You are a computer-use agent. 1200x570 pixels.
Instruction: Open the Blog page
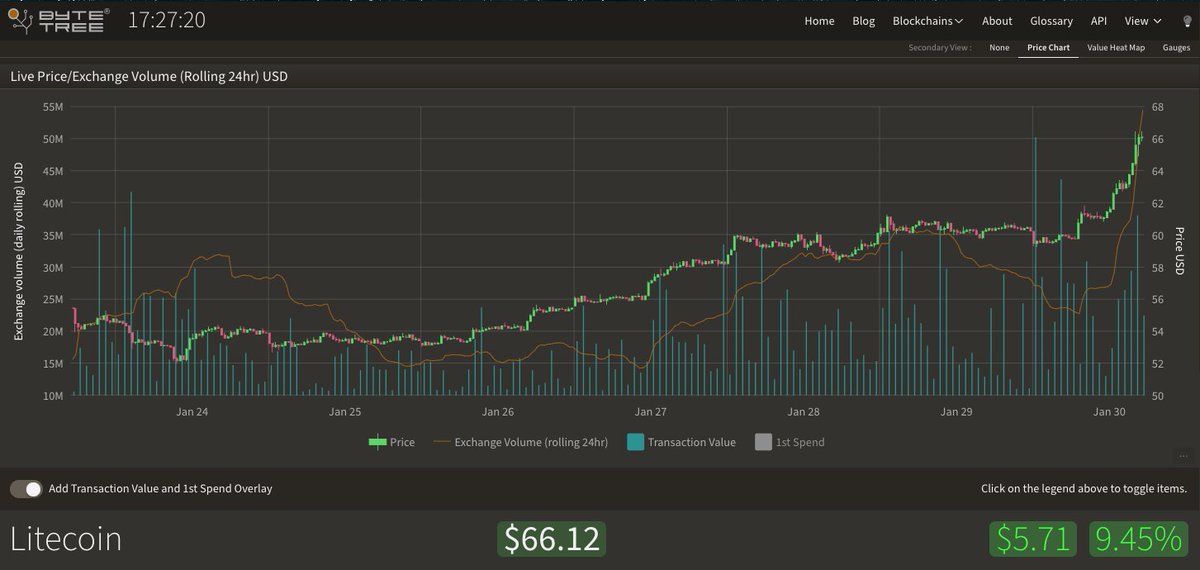click(863, 21)
